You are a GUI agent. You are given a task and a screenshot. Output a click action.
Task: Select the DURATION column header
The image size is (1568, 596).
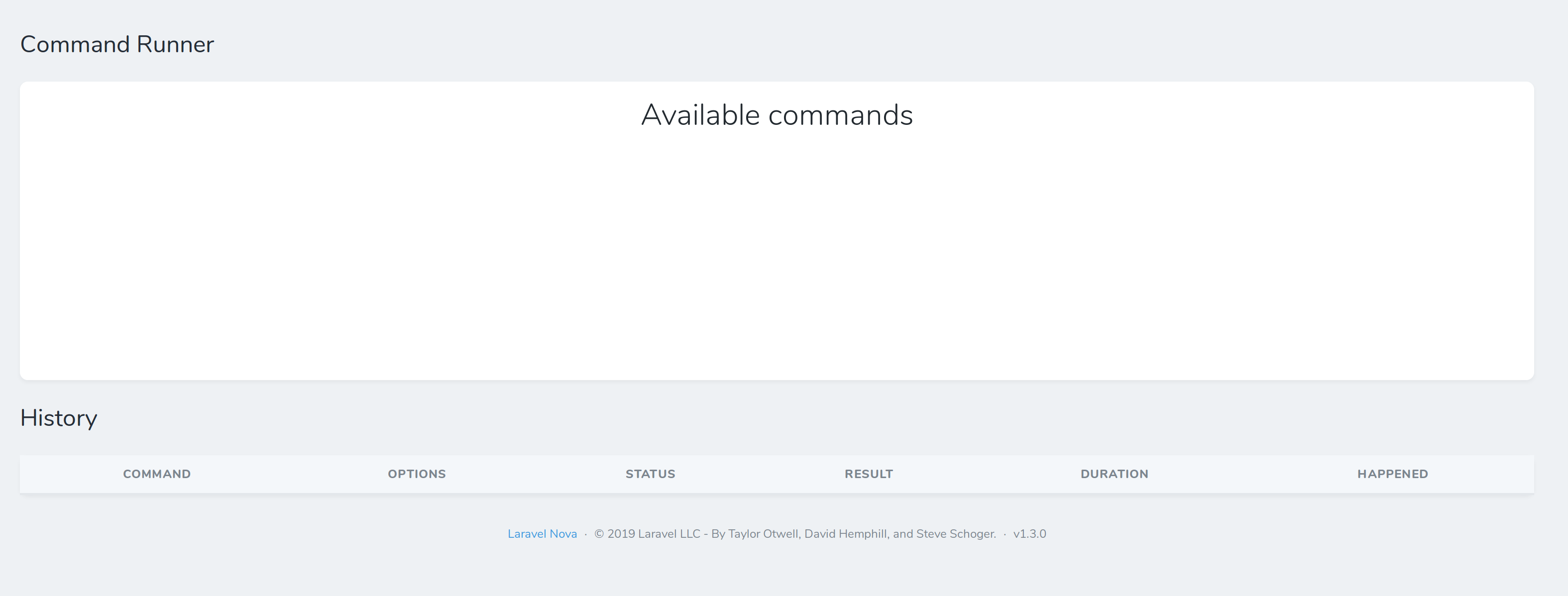(x=1114, y=474)
